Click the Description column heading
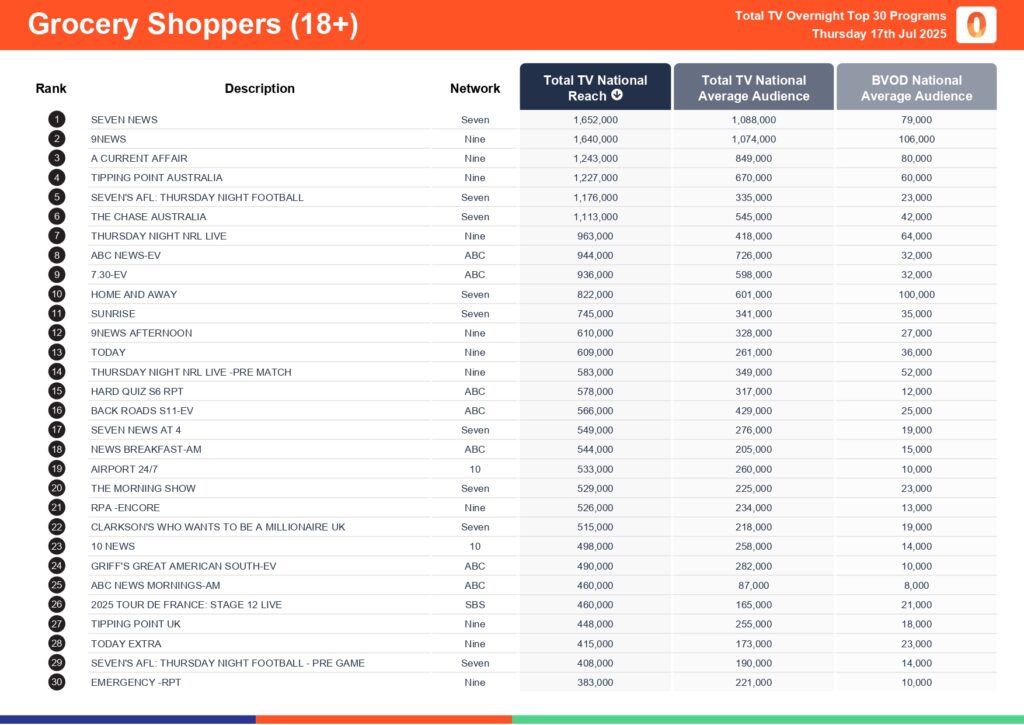1024x725 pixels. [x=260, y=88]
